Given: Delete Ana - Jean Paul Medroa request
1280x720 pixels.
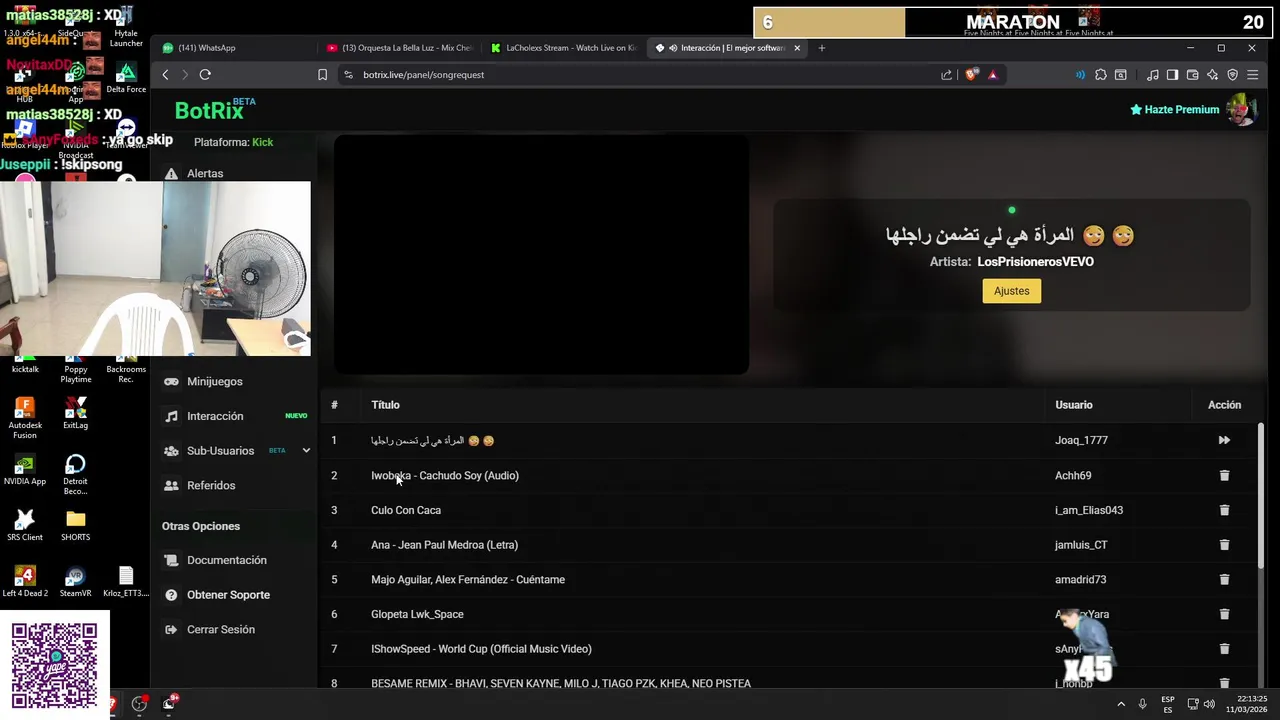Looking at the screenshot, I should click(x=1224, y=545).
